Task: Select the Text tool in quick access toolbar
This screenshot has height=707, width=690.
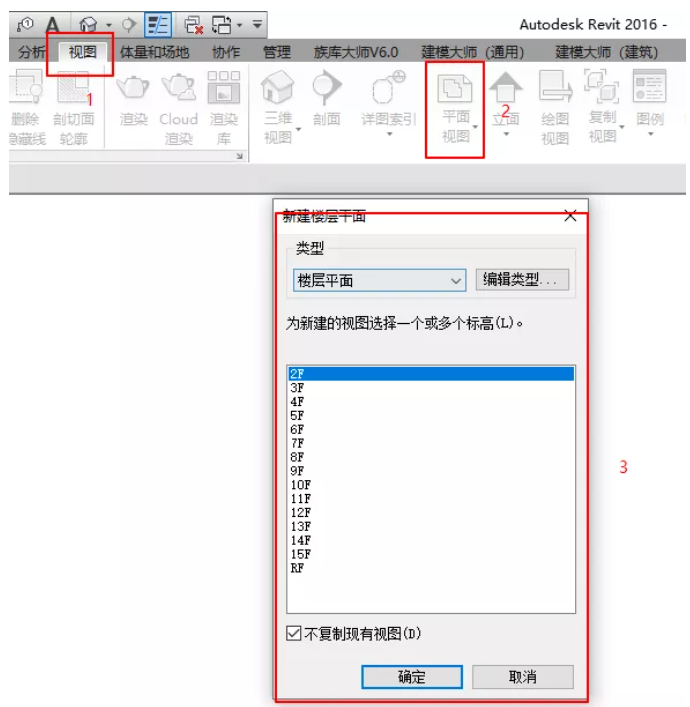Action: 52,24
